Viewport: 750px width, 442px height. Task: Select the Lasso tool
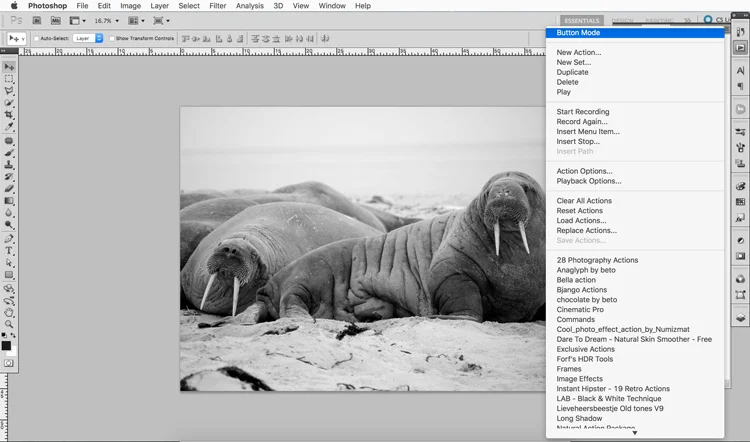[x=9, y=91]
